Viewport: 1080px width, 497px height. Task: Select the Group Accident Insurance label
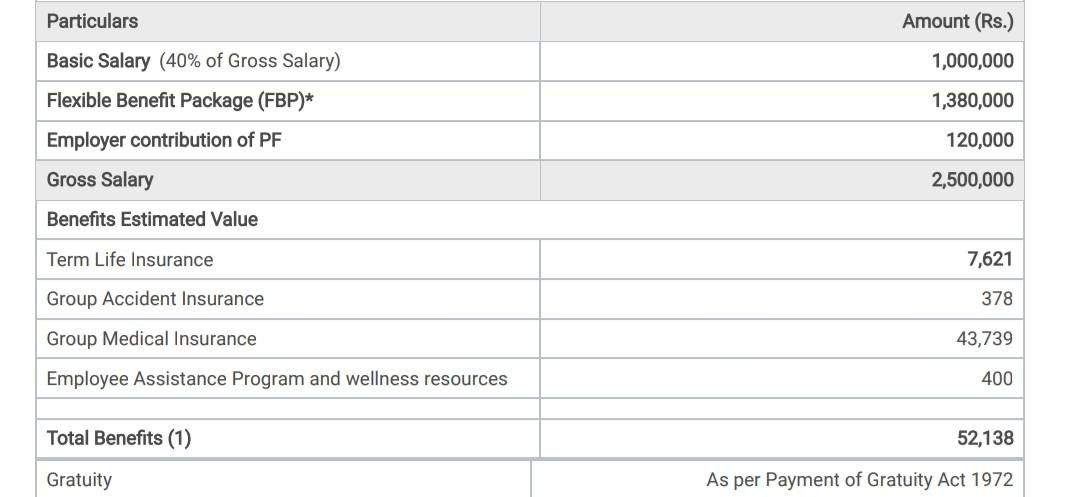coord(155,299)
